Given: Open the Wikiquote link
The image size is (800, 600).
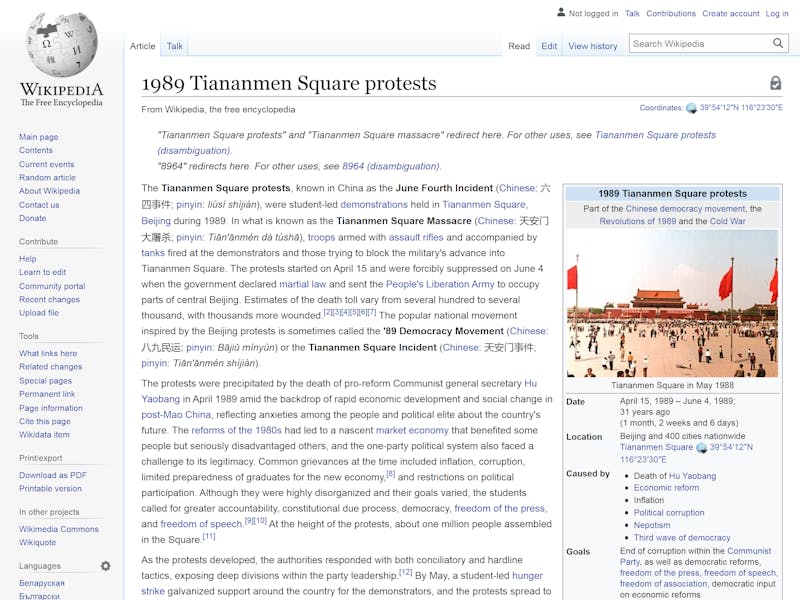Looking at the screenshot, I should point(37,542).
